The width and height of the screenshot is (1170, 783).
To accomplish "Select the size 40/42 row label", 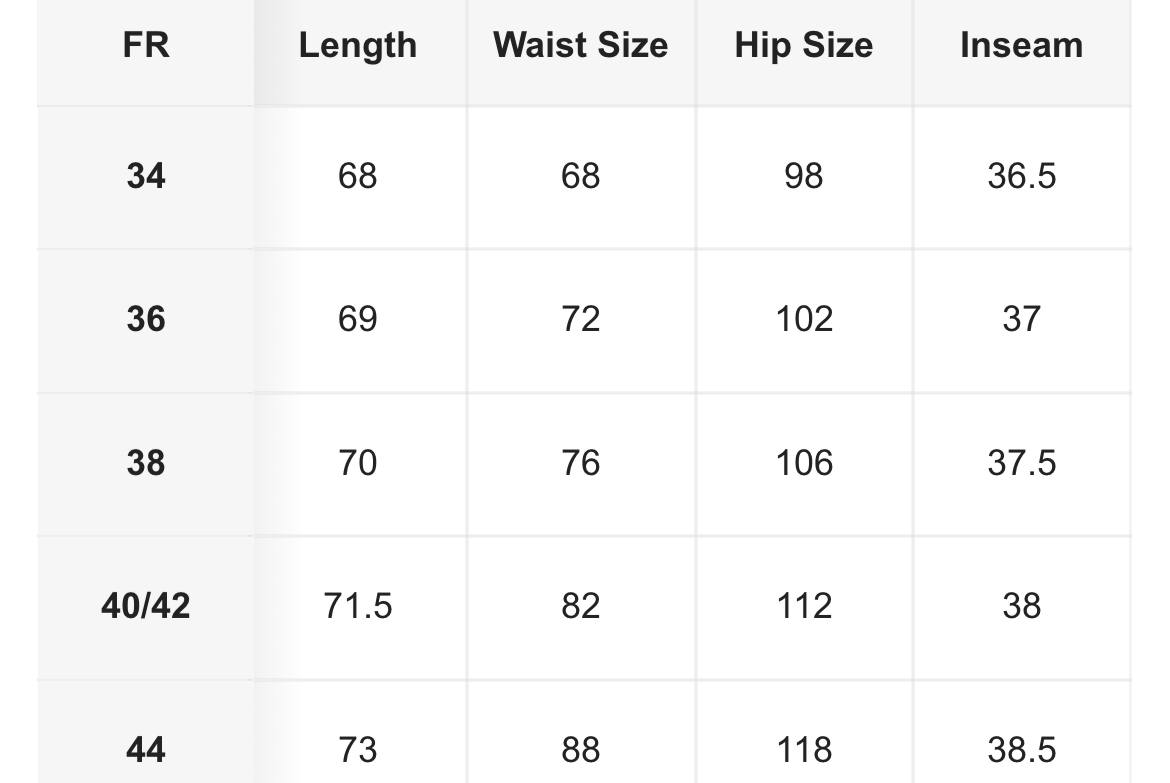I will pyautogui.click(x=146, y=607).
